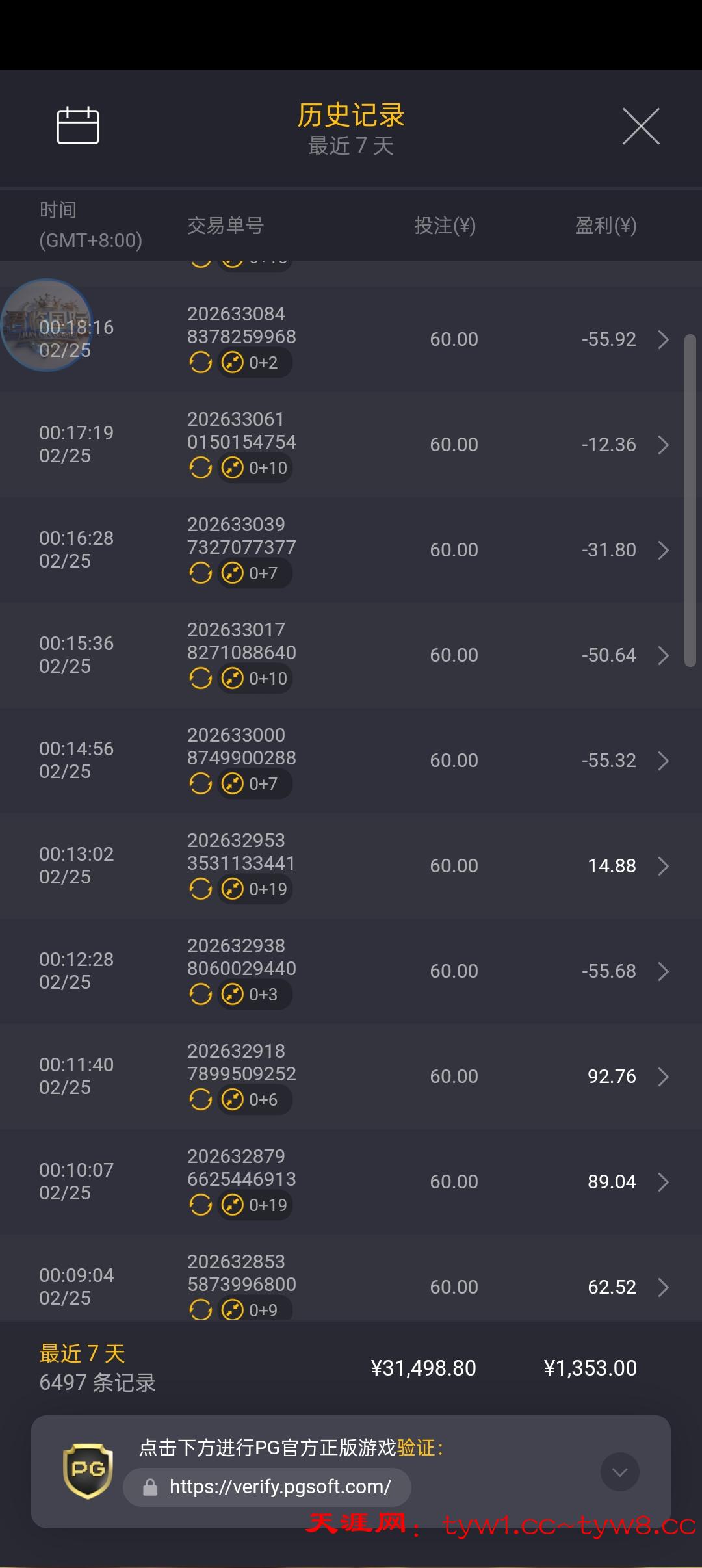Close the history records panel

point(641,126)
